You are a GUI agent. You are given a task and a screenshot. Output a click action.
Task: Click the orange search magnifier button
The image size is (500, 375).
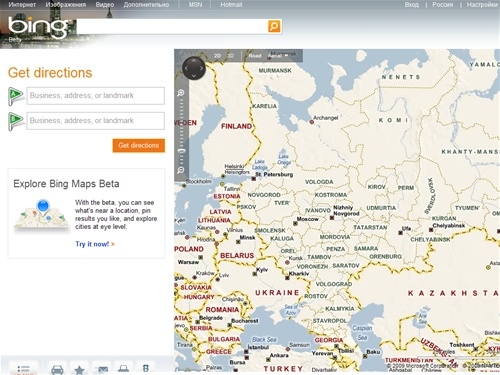click(274, 26)
